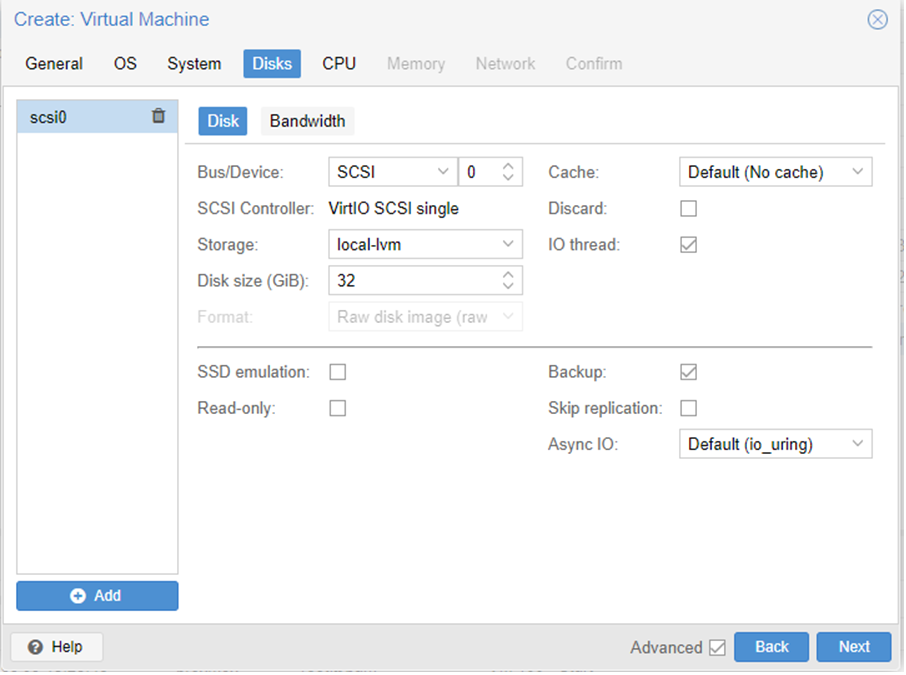Switch to the CPU tab
906x675 pixels.
[338, 63]
